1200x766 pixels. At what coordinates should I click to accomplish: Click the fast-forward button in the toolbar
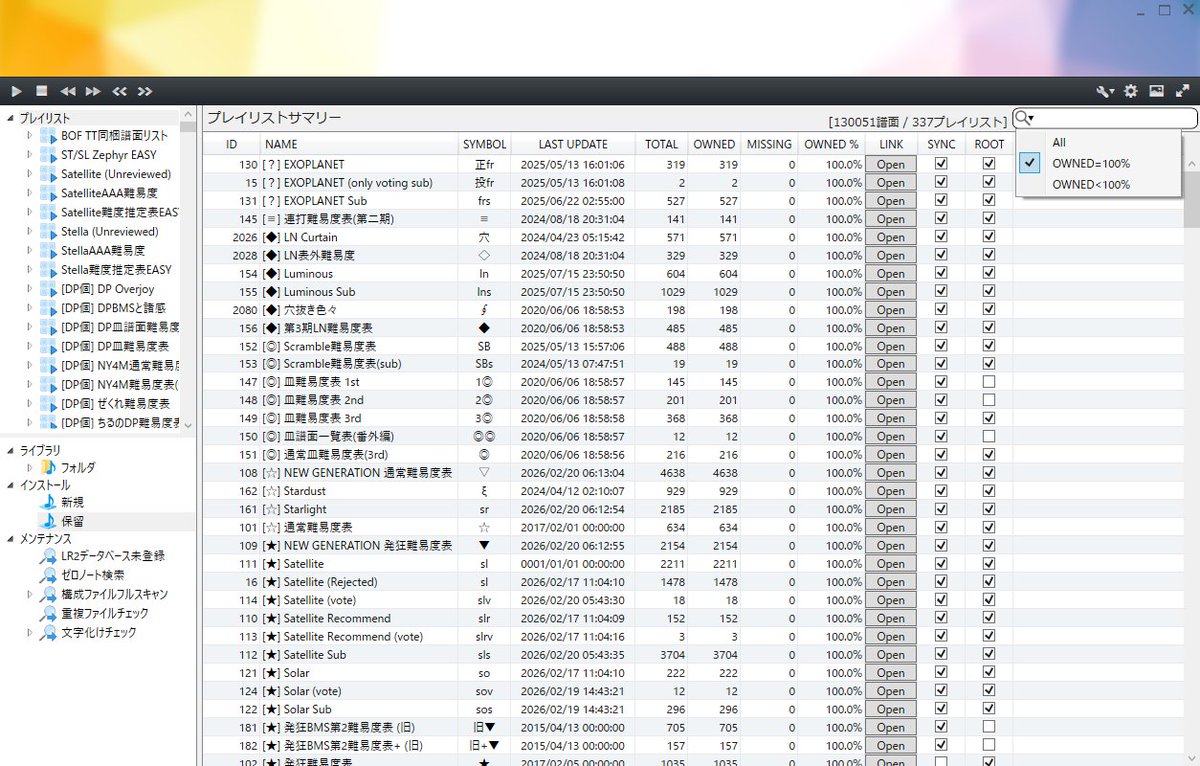tap(93, 91)
